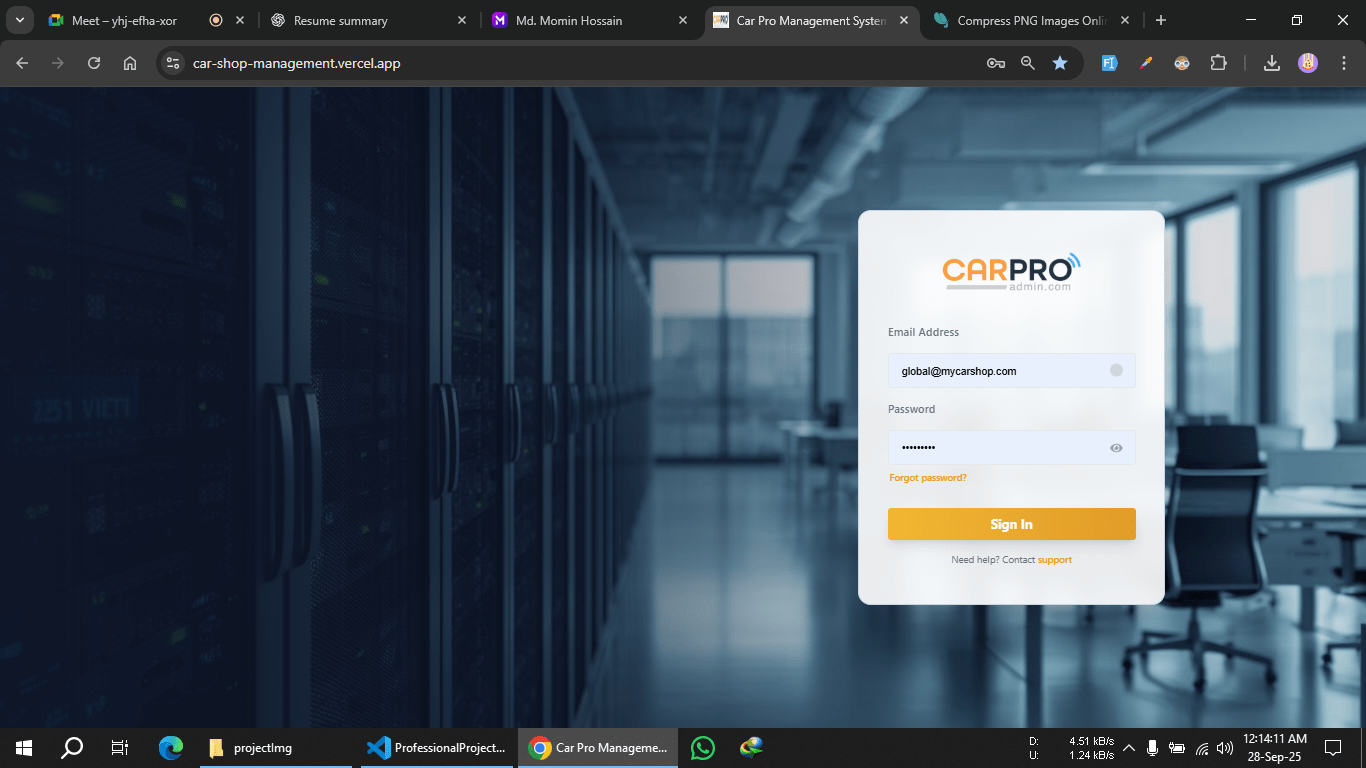Open the Forgot password link
The width and height of the screenshot is (1366, 768).
pyautogui.click(x=927, y=478)
